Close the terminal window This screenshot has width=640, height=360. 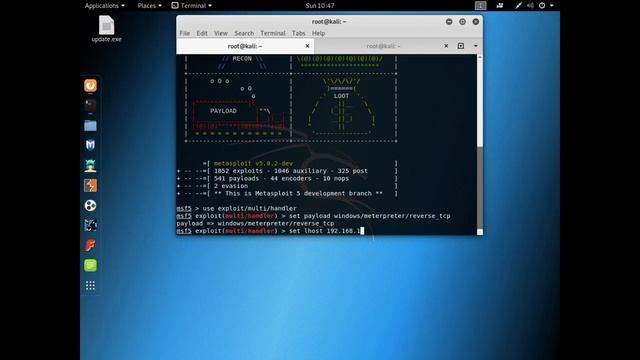coord(476,22)
